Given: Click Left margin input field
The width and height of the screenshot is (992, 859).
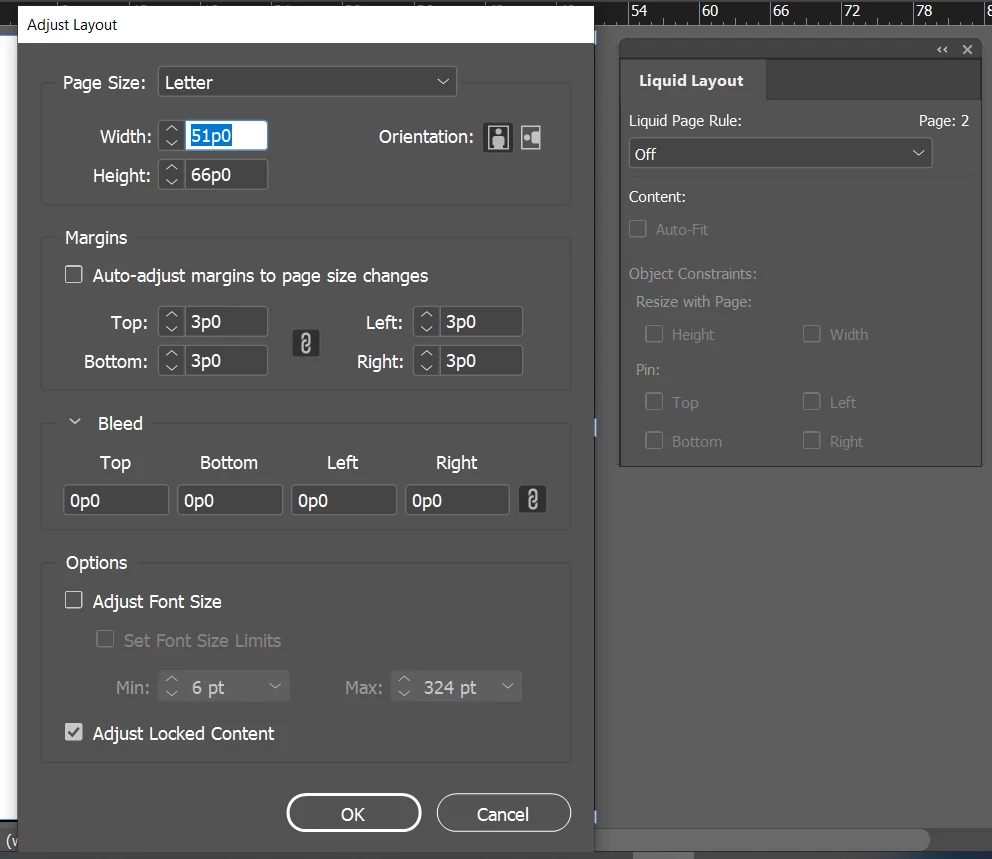Looking at the screenshot, I should (481, 321).
